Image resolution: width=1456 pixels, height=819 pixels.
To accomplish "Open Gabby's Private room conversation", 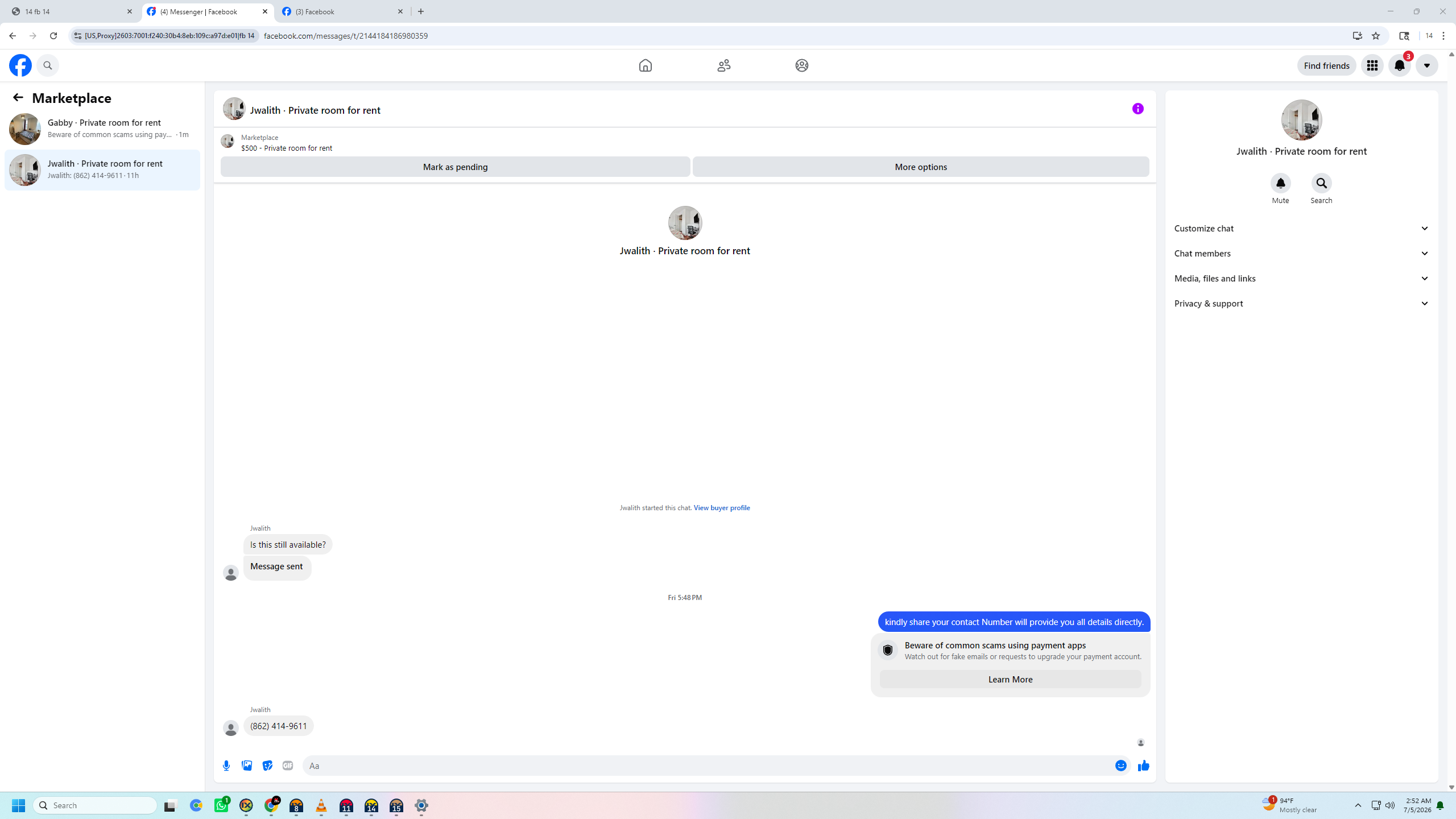I will coord(102,129).
